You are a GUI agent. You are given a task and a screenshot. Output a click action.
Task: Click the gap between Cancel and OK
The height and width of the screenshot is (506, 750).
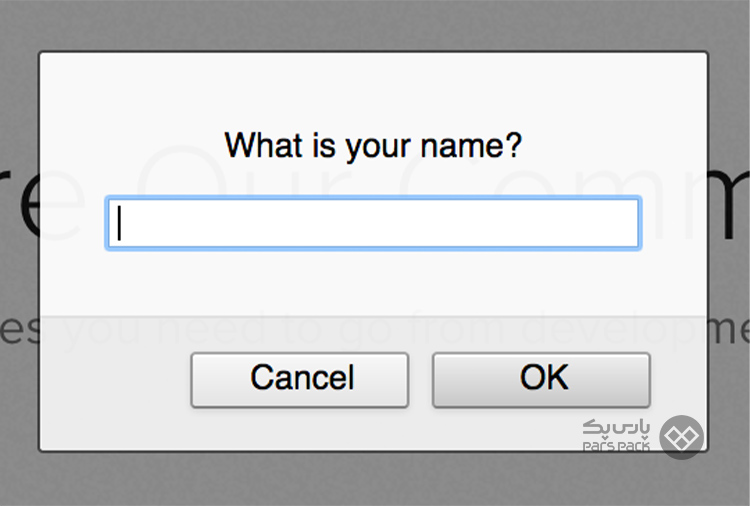click(x=420, y=380)
